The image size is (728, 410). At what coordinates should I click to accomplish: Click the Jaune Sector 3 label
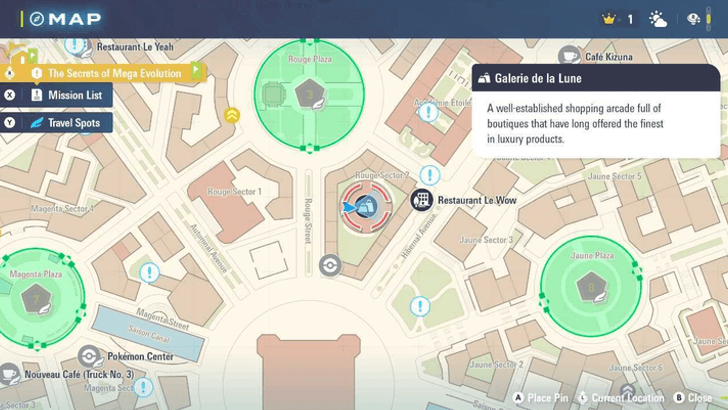[x=486, y=240]
